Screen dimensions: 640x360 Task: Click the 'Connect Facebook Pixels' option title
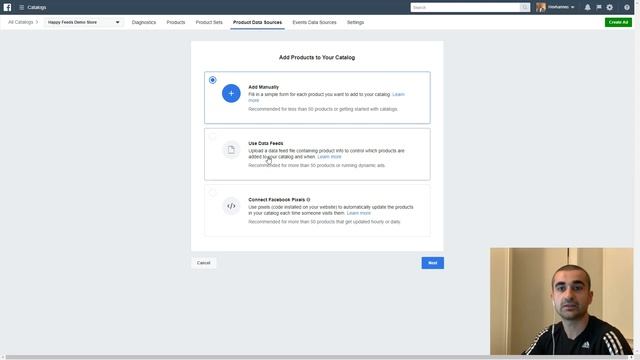tap(276, 200)
